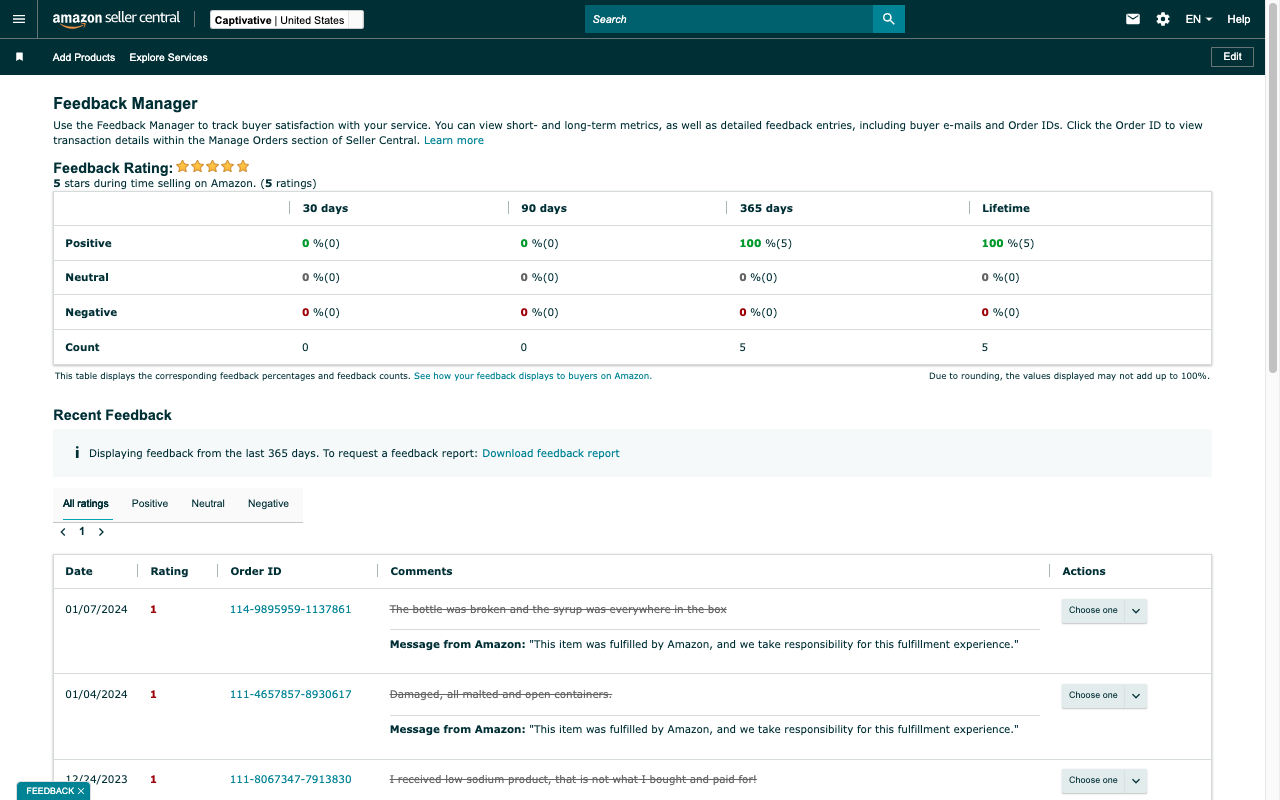Click the Comments column header
This screenshot has width=1280, height=800.
(x=421, y=571)
